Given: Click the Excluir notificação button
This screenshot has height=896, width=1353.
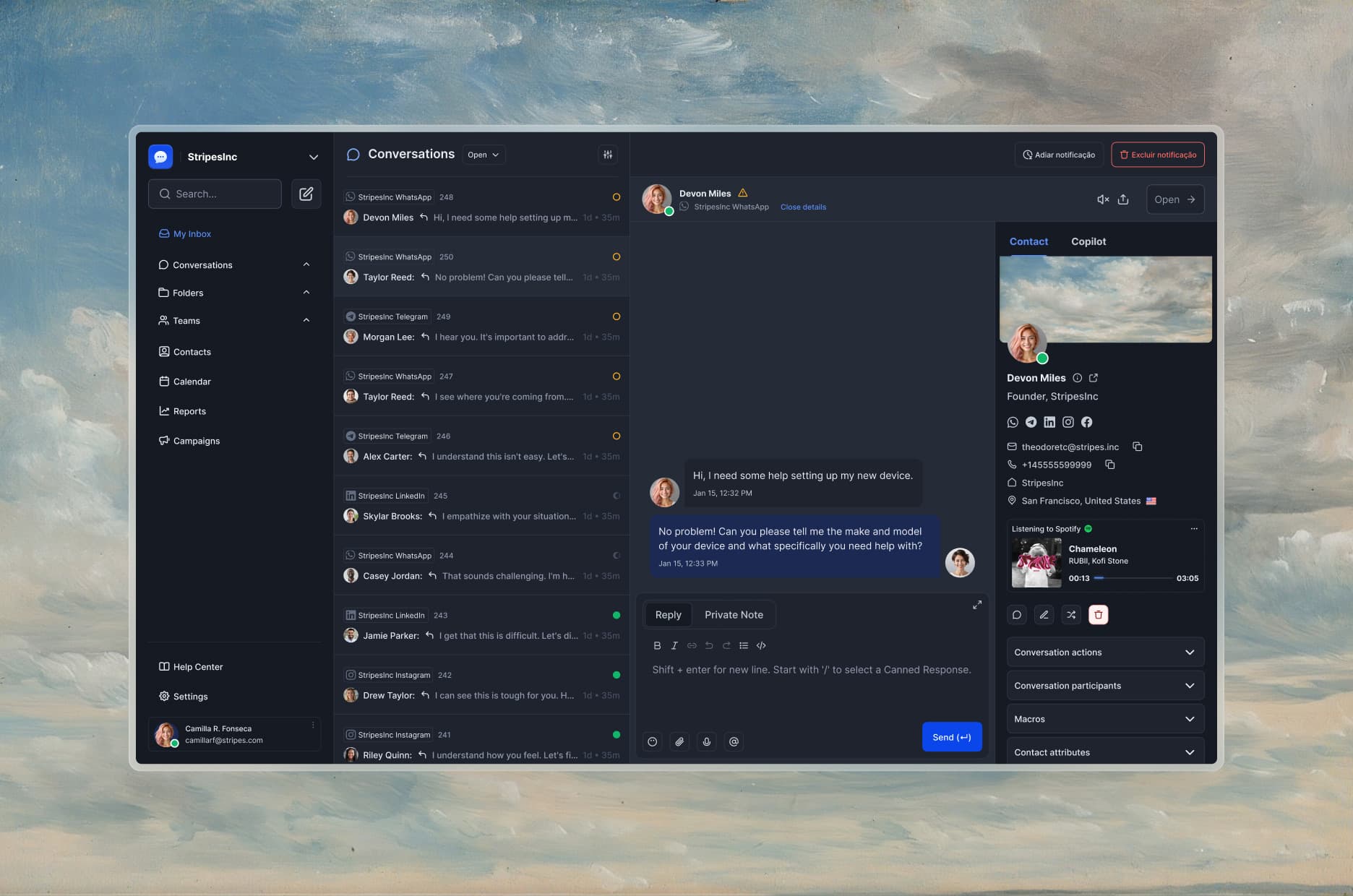Looking at the screenshot, I should coord(1158,155).
